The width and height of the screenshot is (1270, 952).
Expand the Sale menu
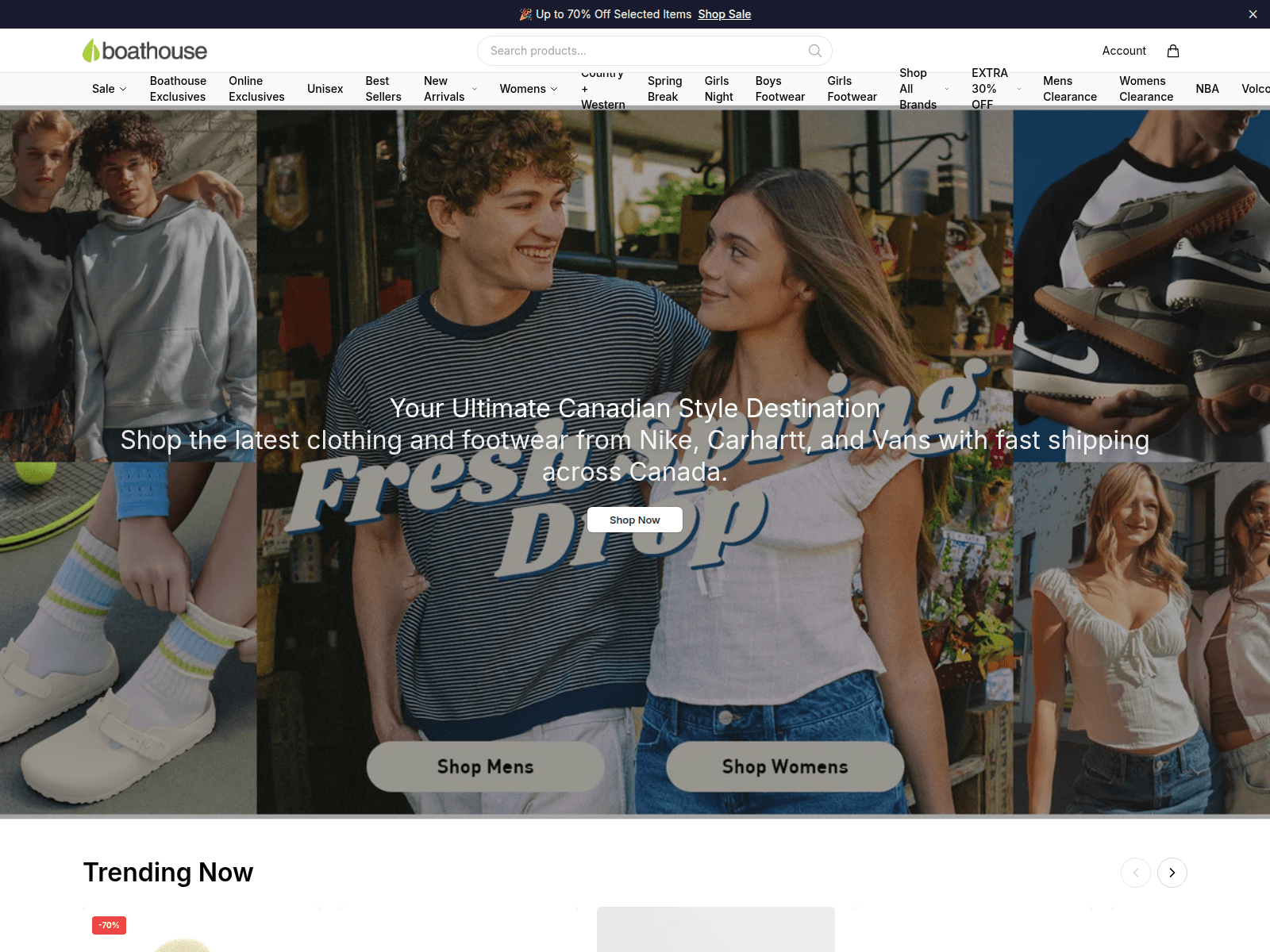coord(110,89)
